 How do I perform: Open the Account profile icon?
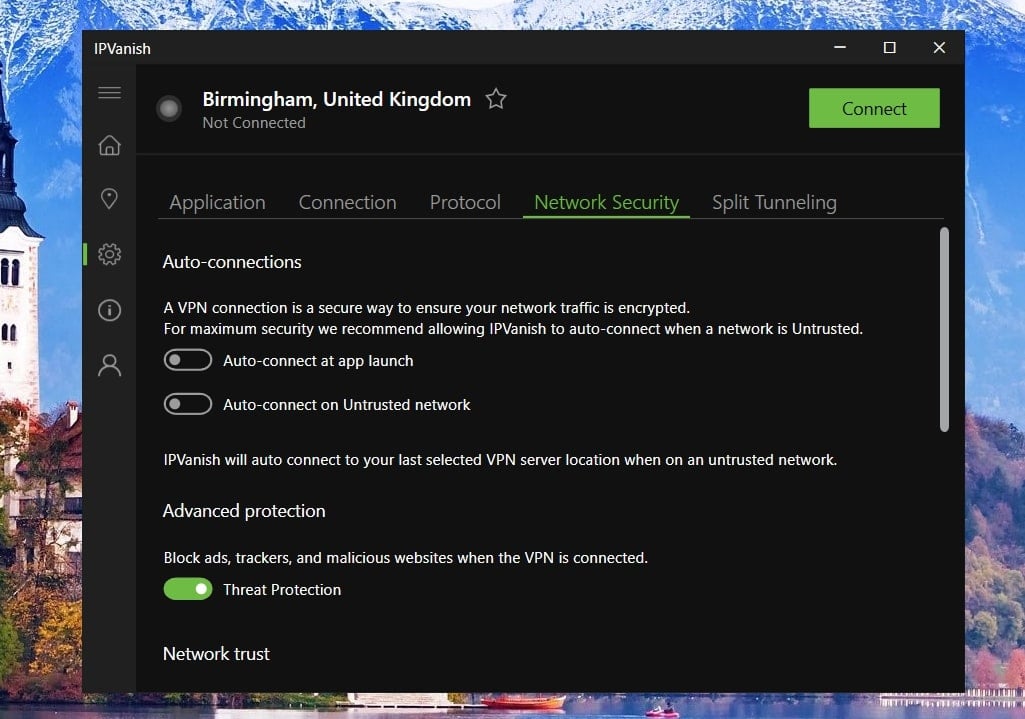(110, 365)
